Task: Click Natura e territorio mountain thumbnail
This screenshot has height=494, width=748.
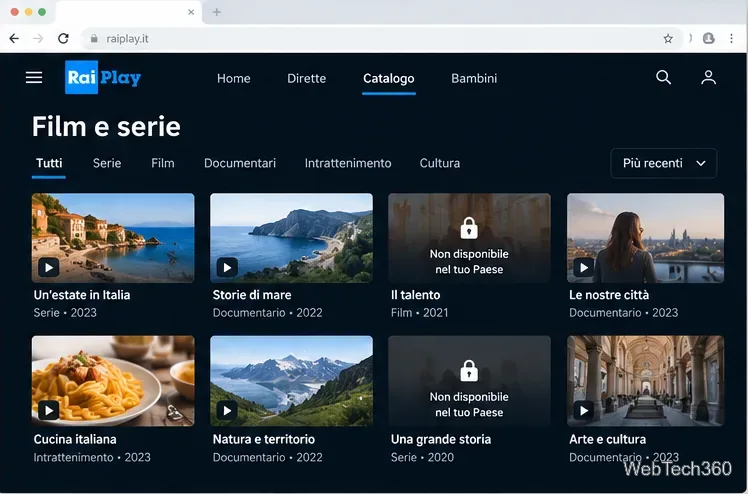Action: coord(291,381)
